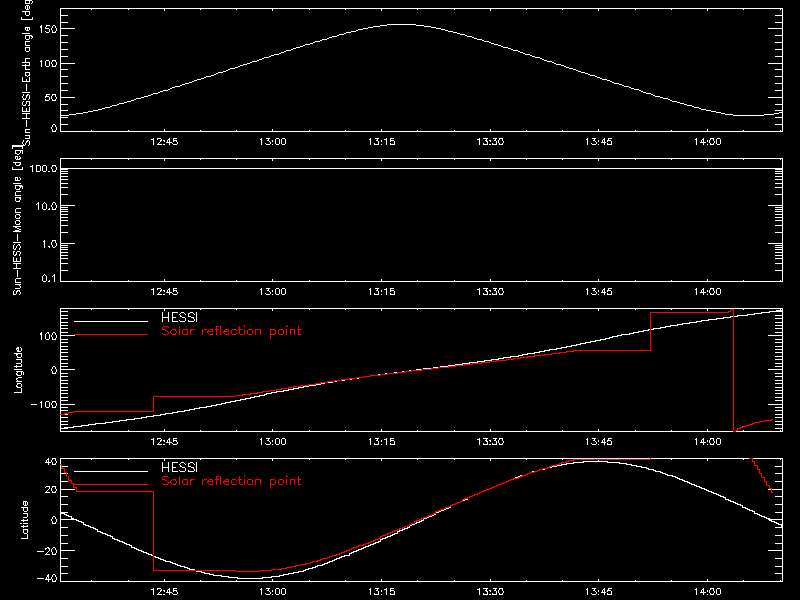Click 20 tick on Latitude axis
800x600 pixels.
[x=51, y=490]
